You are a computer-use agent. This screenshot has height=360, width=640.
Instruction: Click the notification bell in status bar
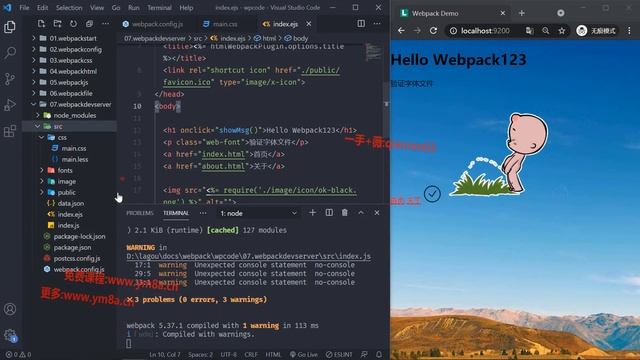(x=379, y=354)
